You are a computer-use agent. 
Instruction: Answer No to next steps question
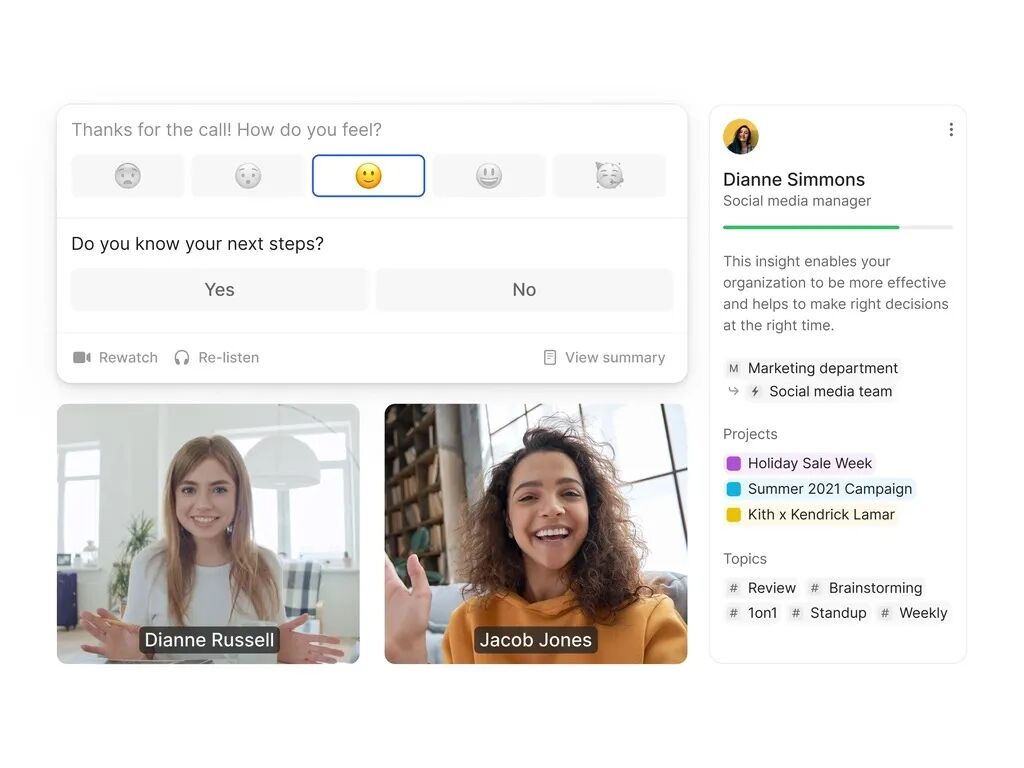coord(524,290)
